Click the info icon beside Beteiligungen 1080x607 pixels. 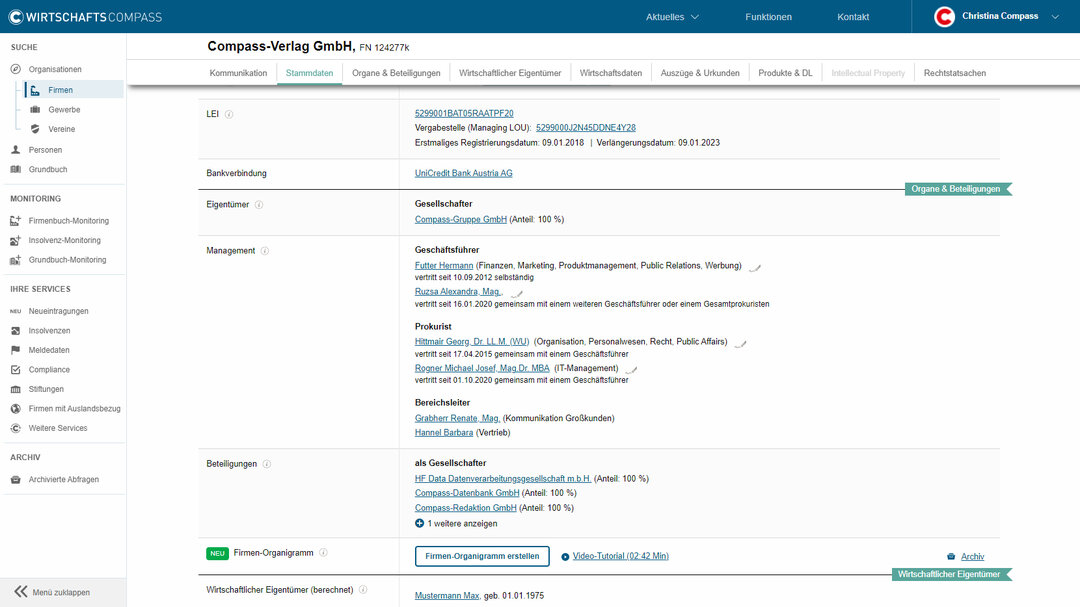click(267, 464)
